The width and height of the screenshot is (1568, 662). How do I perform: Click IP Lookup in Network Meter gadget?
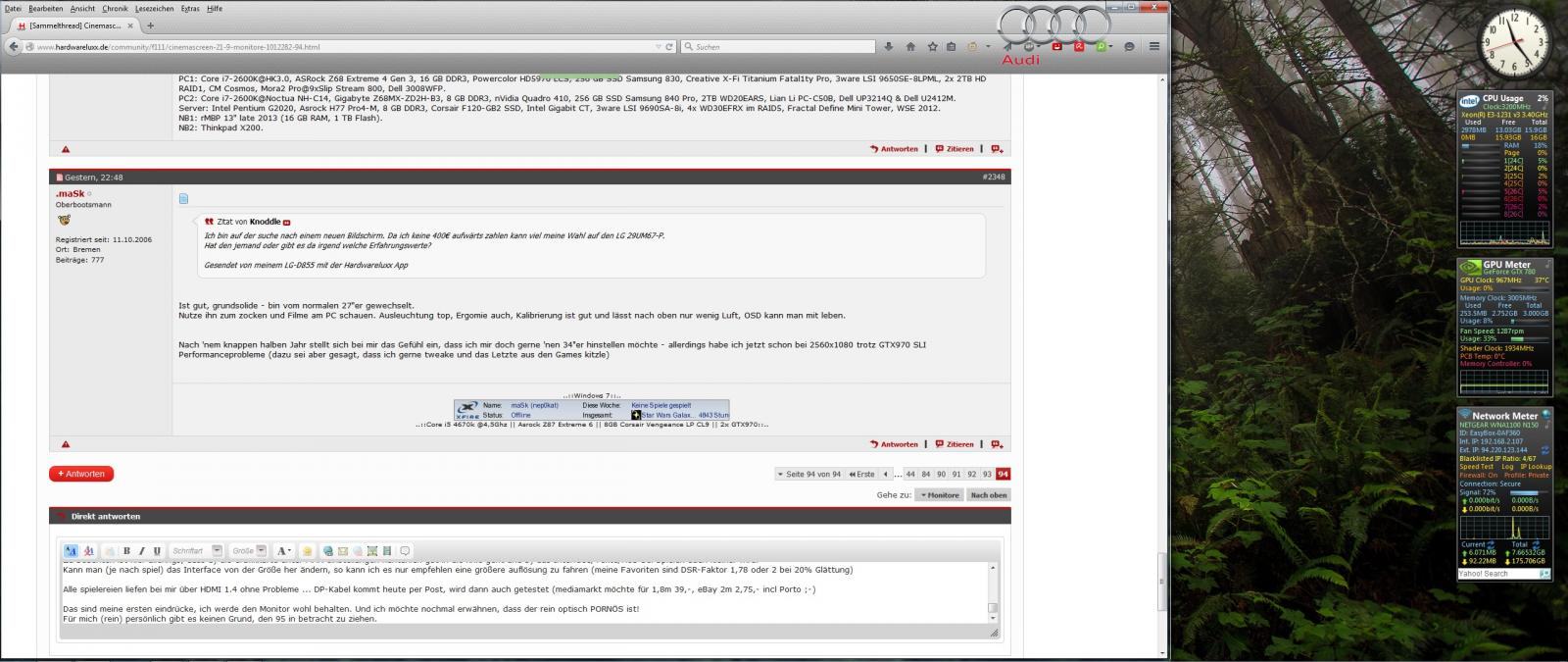click(1538, 467)
